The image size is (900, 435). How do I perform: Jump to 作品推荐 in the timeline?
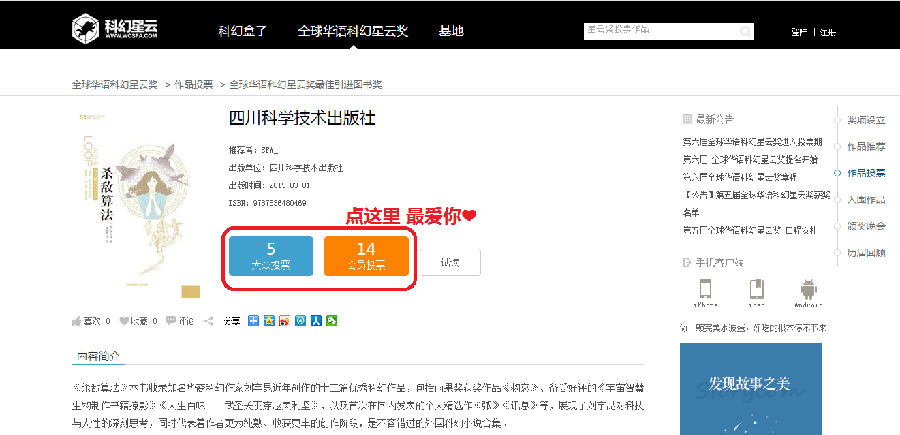coord(866,146)
